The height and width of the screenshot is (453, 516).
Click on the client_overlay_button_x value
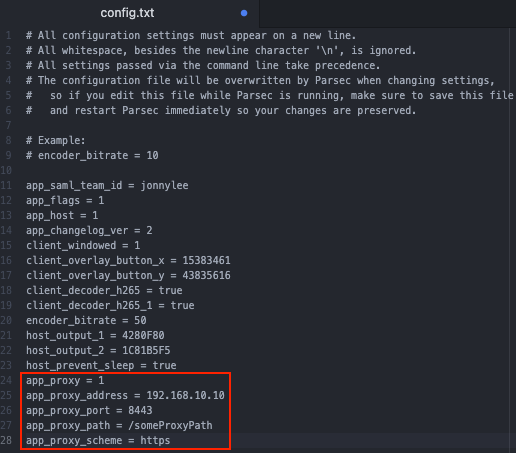pos(206,260)
